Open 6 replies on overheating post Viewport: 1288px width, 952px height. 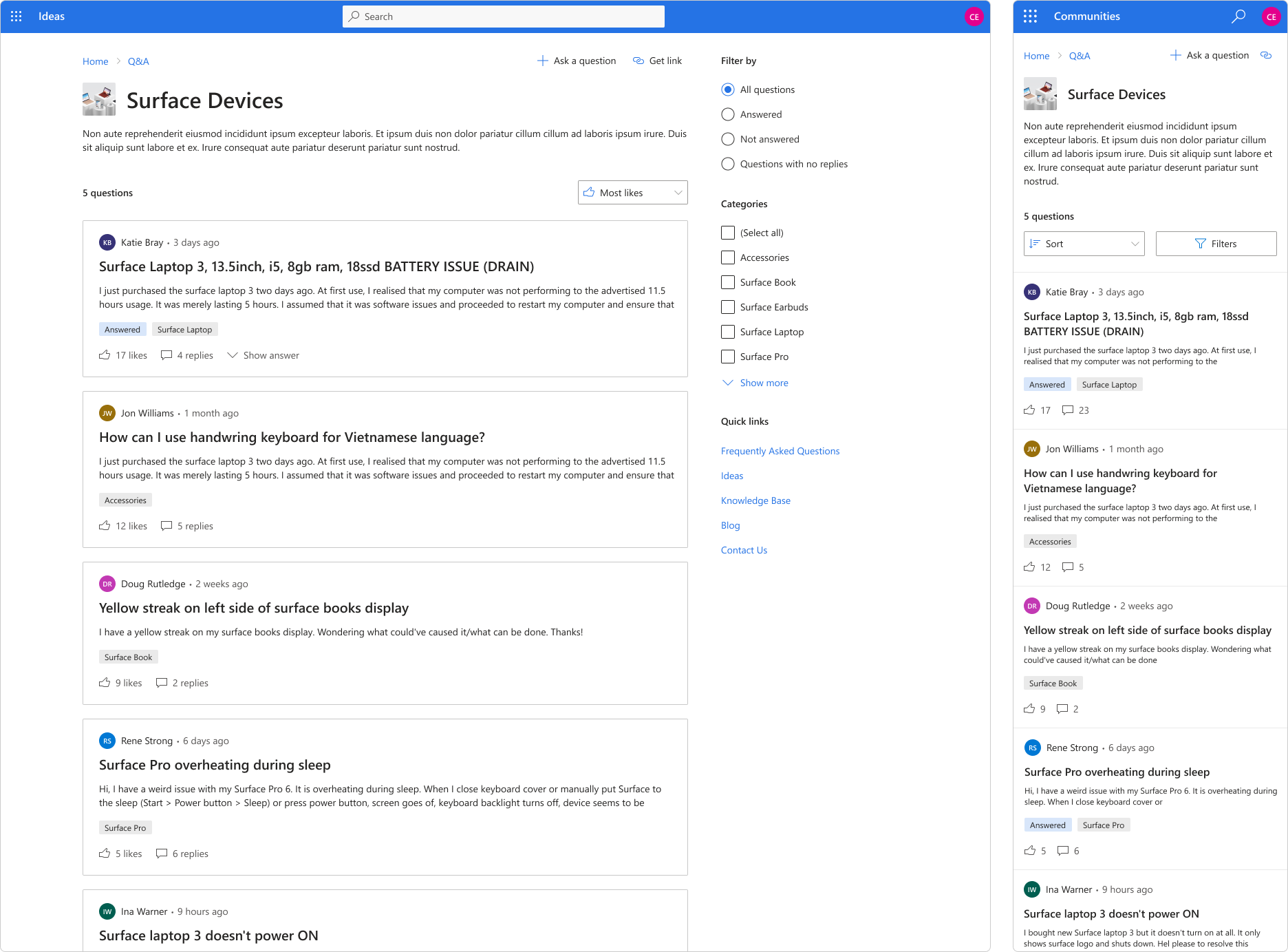coord(182,854)
